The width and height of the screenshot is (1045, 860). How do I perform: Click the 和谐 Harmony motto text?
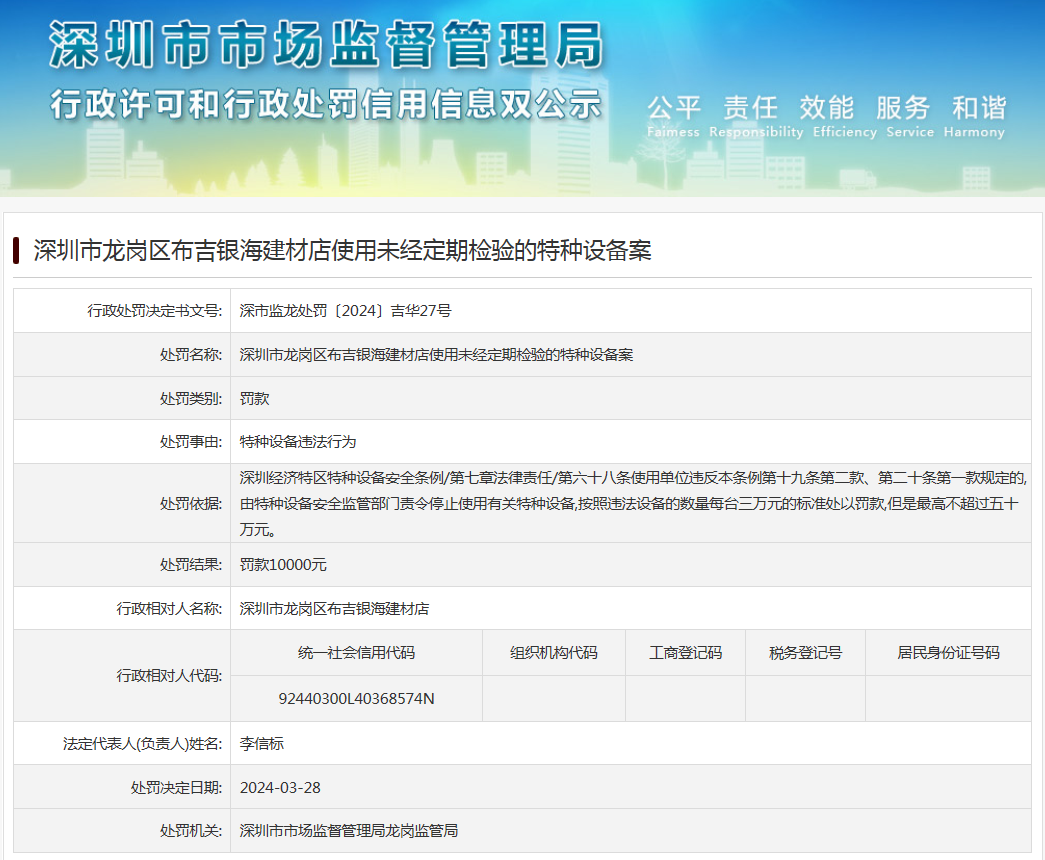[x=978, y=108]
